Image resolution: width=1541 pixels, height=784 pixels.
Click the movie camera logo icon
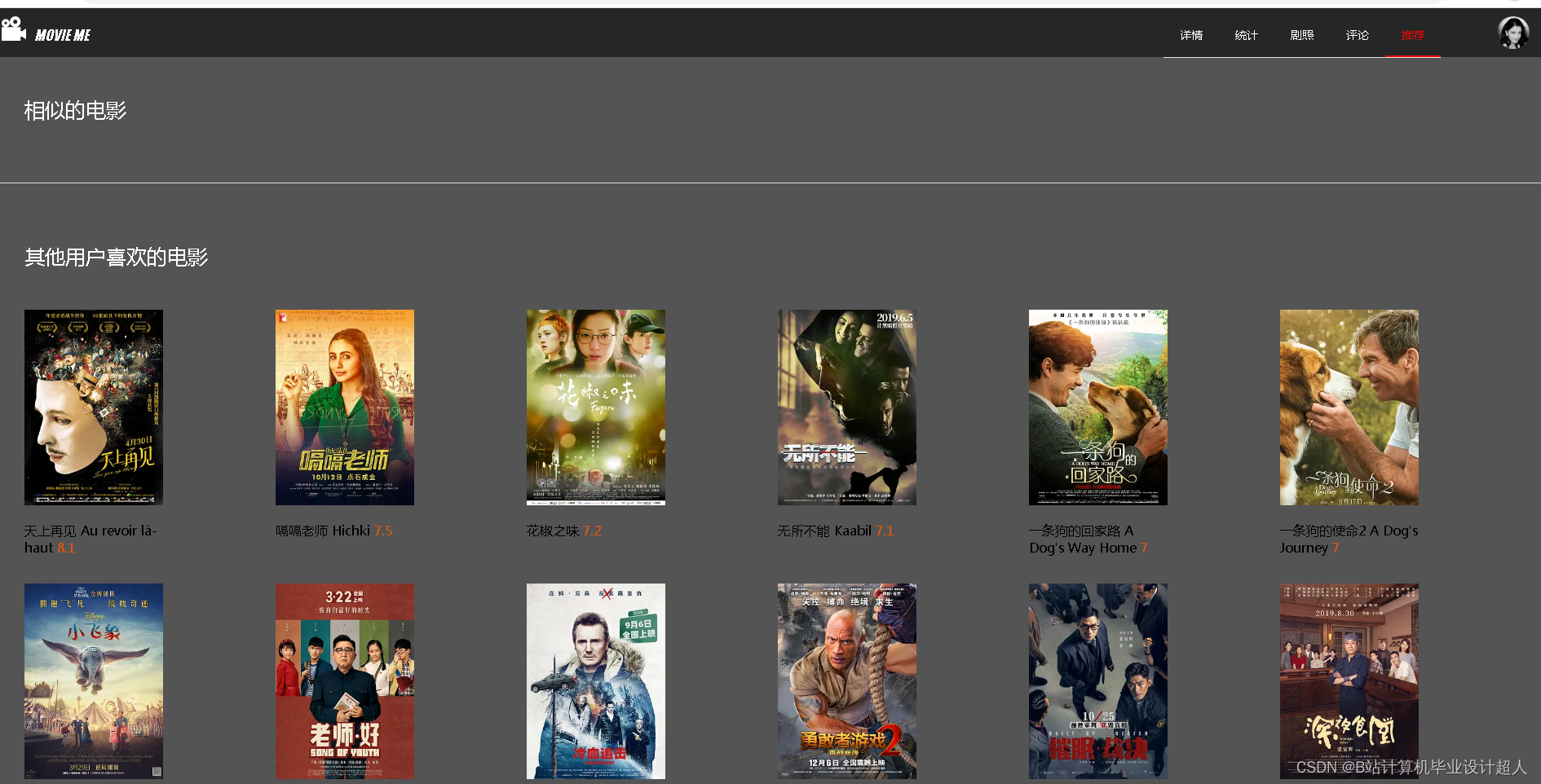(13, 29)
